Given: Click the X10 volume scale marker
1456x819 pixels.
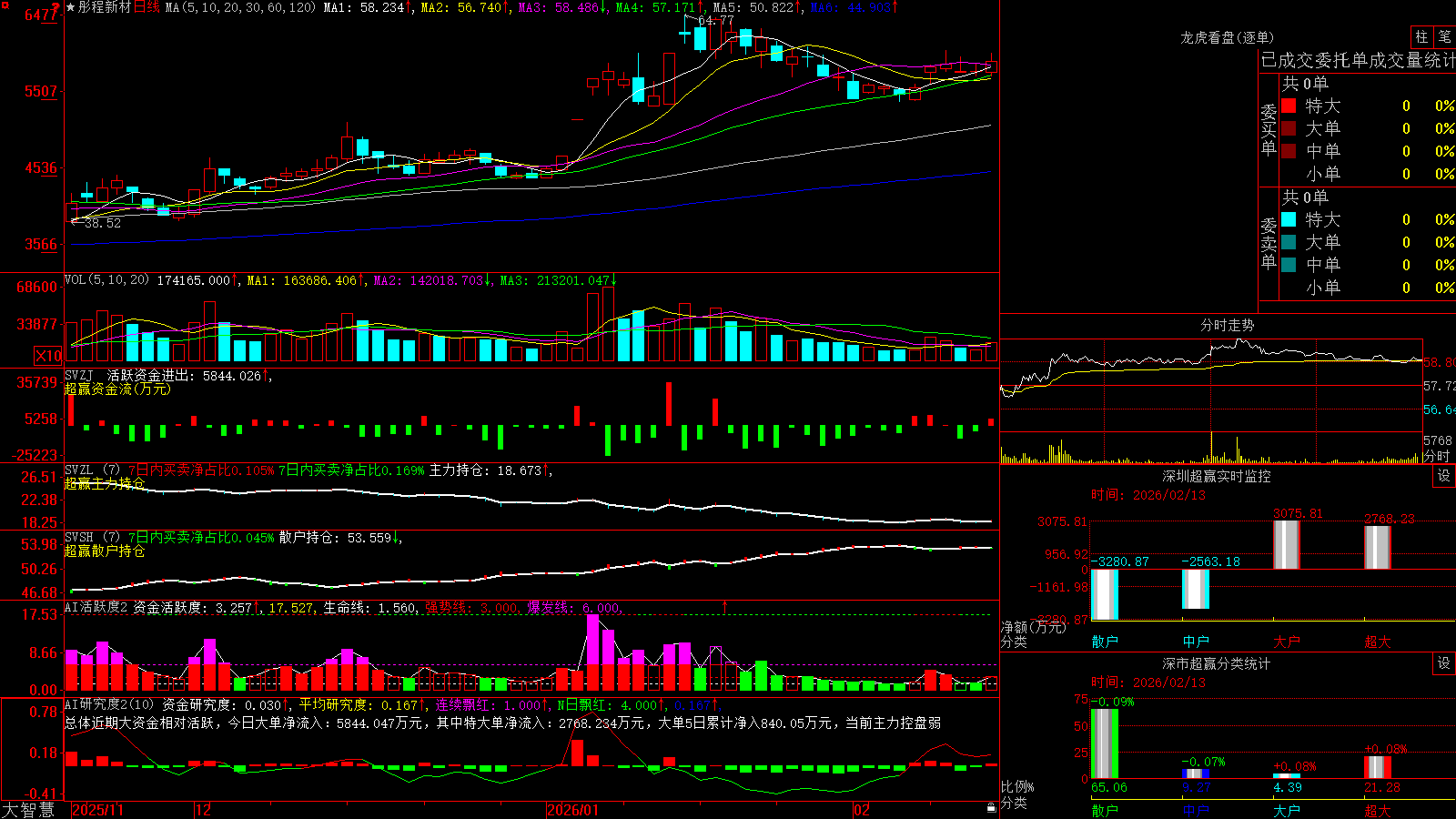Looking at the screenshot, I should coord(48,356).
